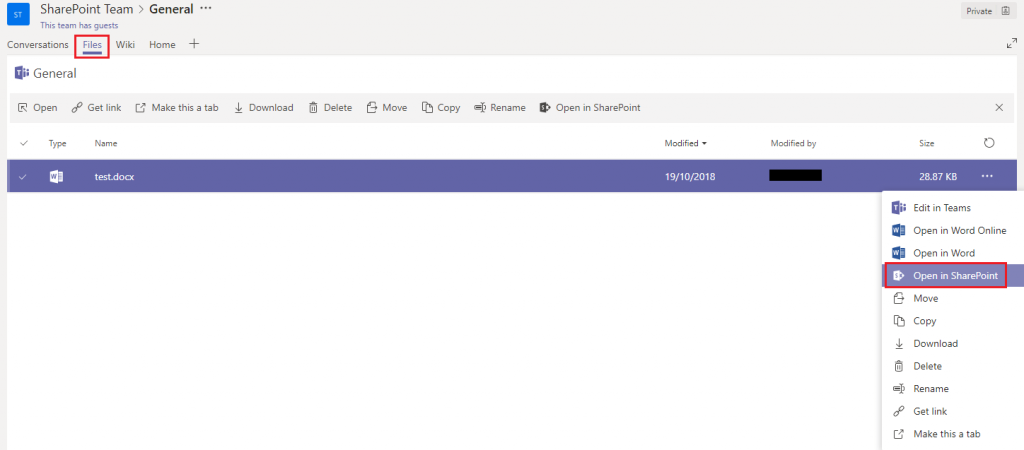Open the channel more options ellipsis beside General
Viewport: 1024px width, 450px height.
[206, 8]
